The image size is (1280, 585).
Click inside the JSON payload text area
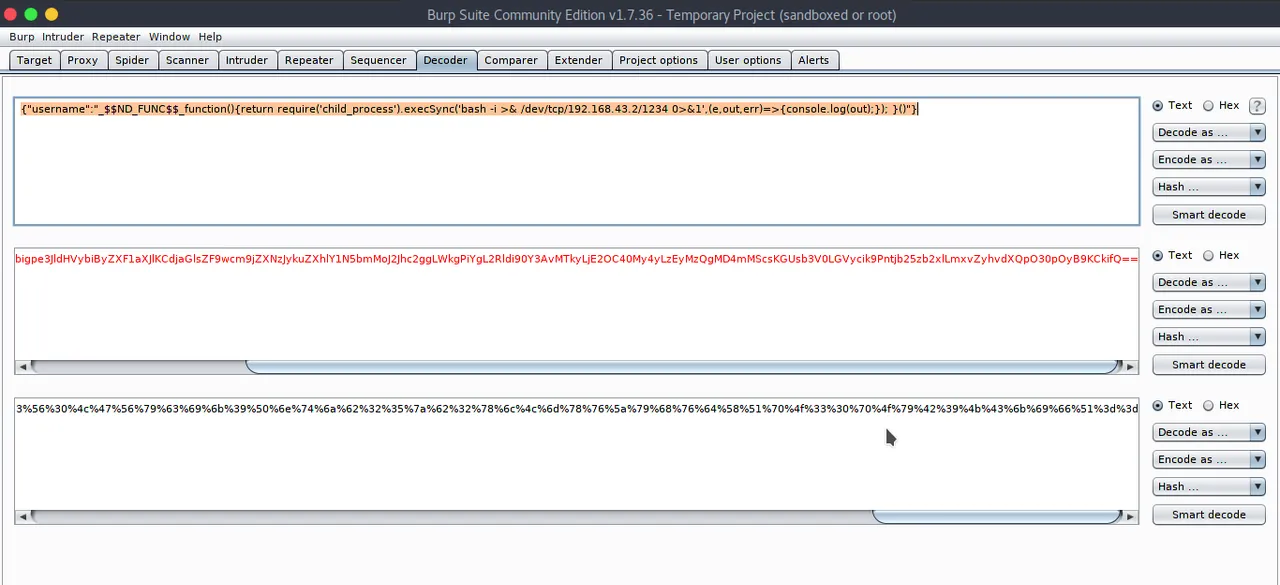(576, 161)
